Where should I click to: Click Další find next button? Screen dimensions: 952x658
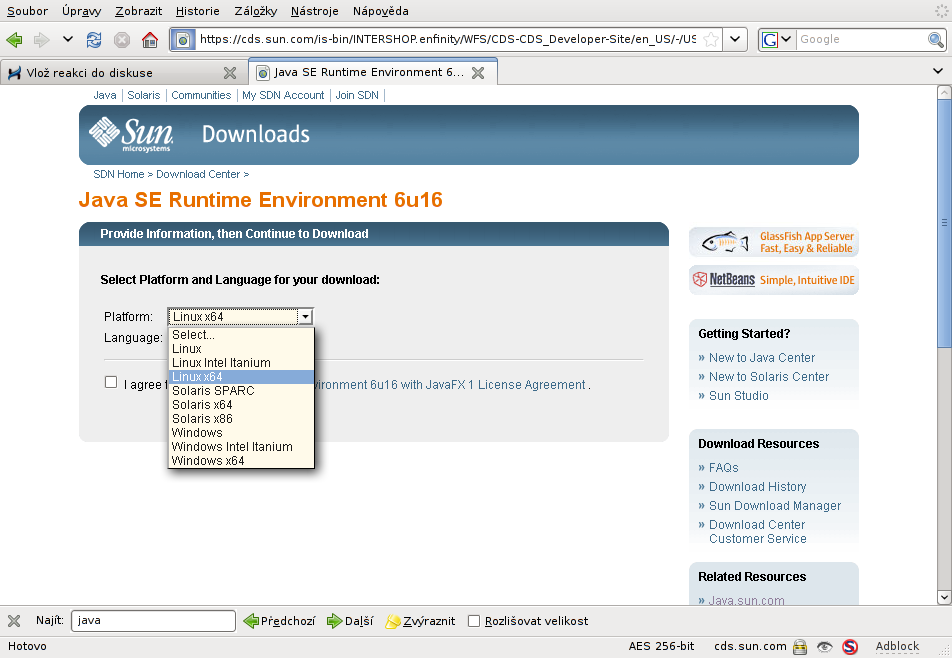click(x=350, y=621)
